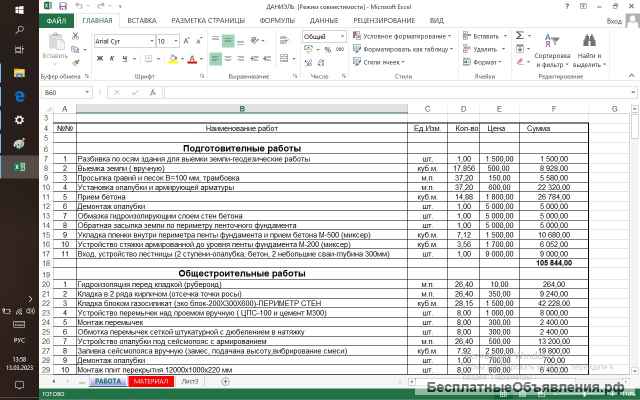Click the Name Box showing B60
The image size is (640, 400).
tap(65, 92)
